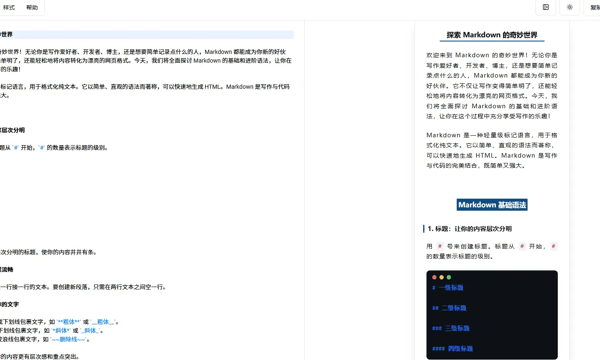Click heading 1. 标题：让你的内容层次分明
Viewport: 600px width, 360px height.
[470, 229]
